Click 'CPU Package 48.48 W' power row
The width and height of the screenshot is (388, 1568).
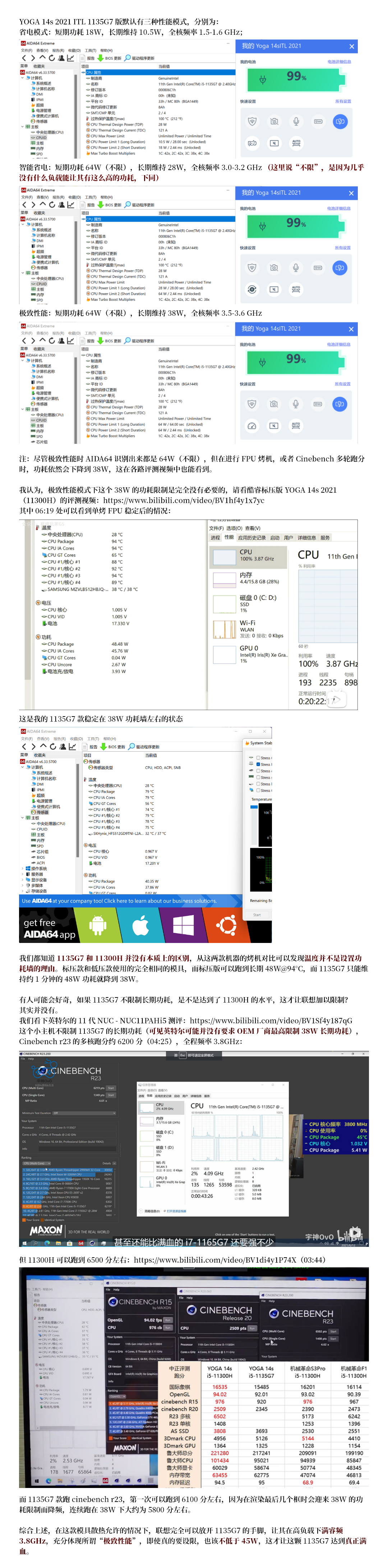(x=85, y=643)
